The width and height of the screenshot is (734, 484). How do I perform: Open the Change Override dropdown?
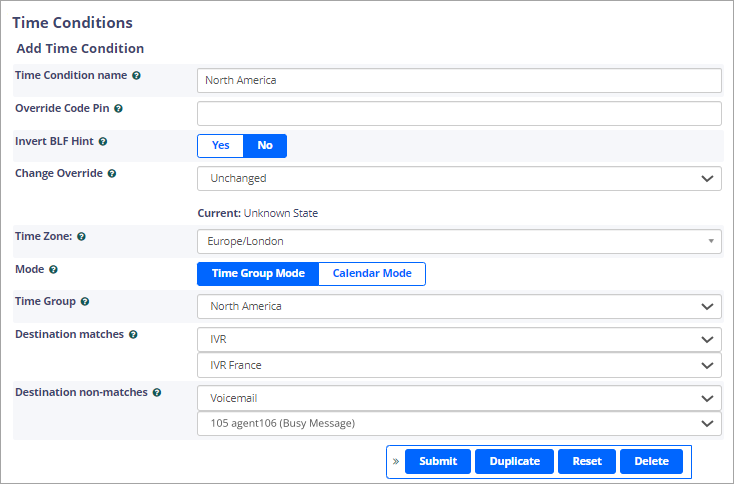click(x=459, y=179)
